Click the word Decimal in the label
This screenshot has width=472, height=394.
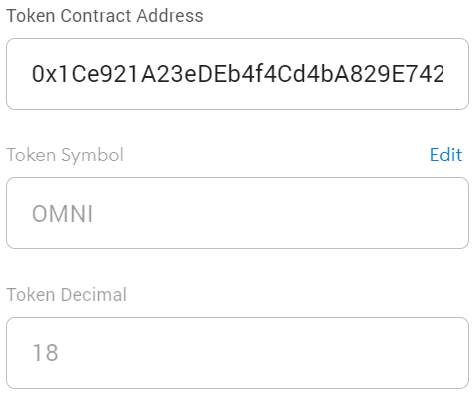95,295
